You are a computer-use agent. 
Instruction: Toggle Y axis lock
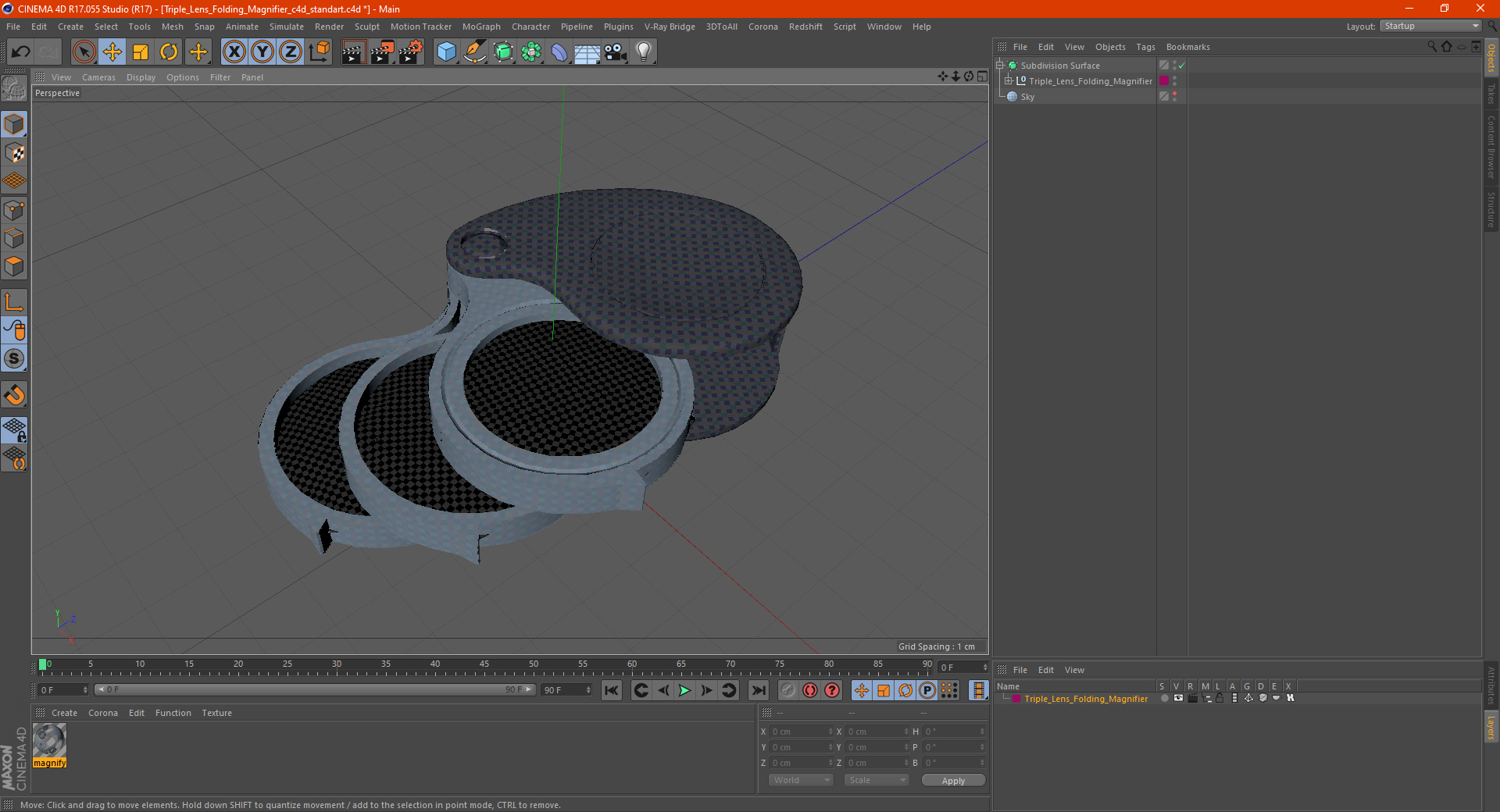click(262, 52)
